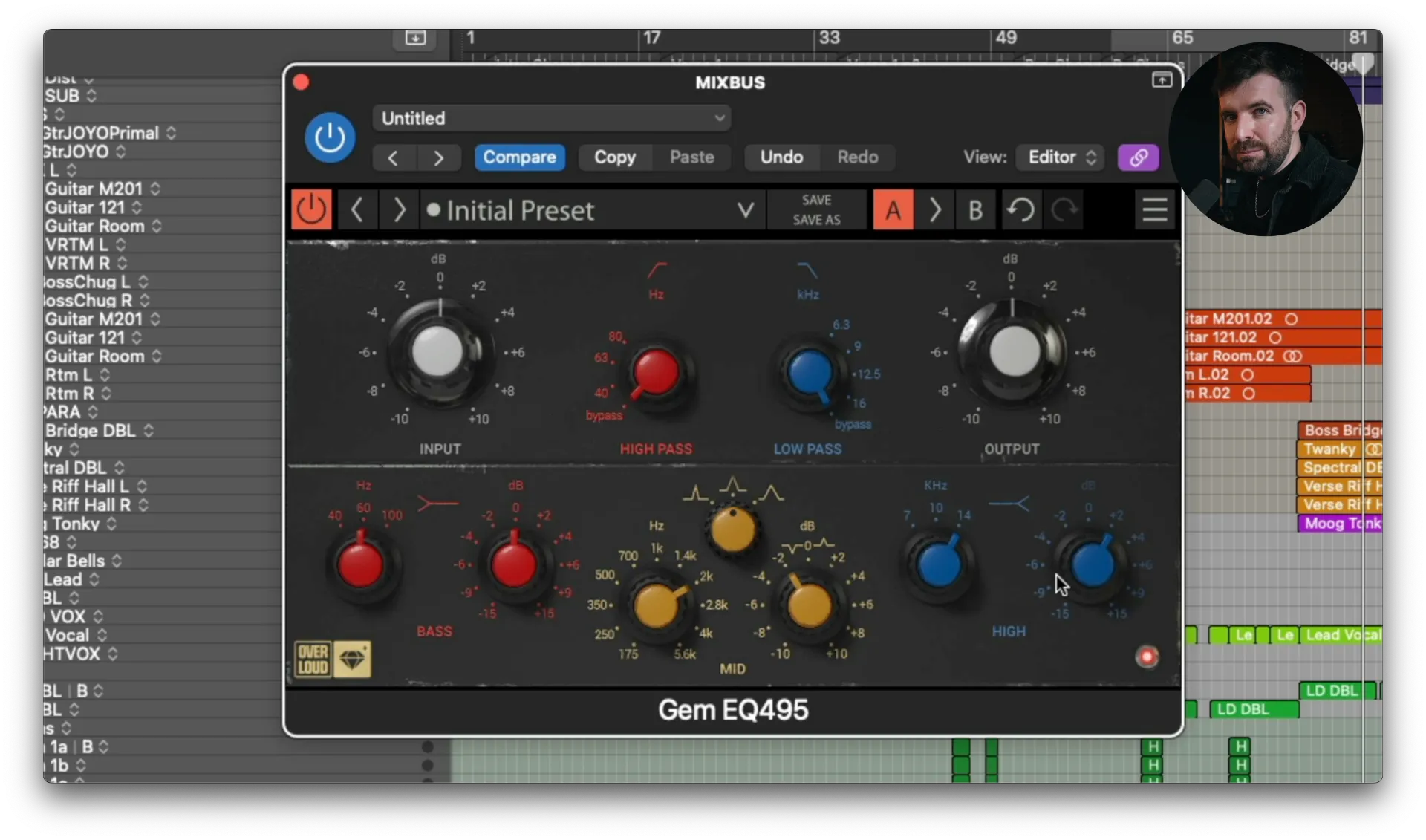The height and width of the screenshot is (840, 1426).
Task: Open the Initial Preset list chevron
Action: (746, 210)
